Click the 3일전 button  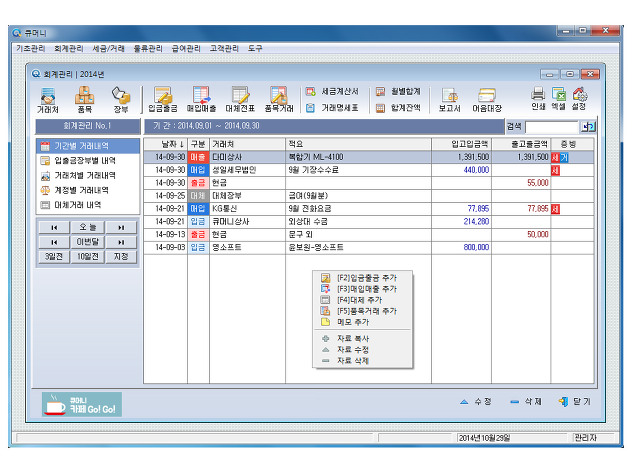coord(54,256)
